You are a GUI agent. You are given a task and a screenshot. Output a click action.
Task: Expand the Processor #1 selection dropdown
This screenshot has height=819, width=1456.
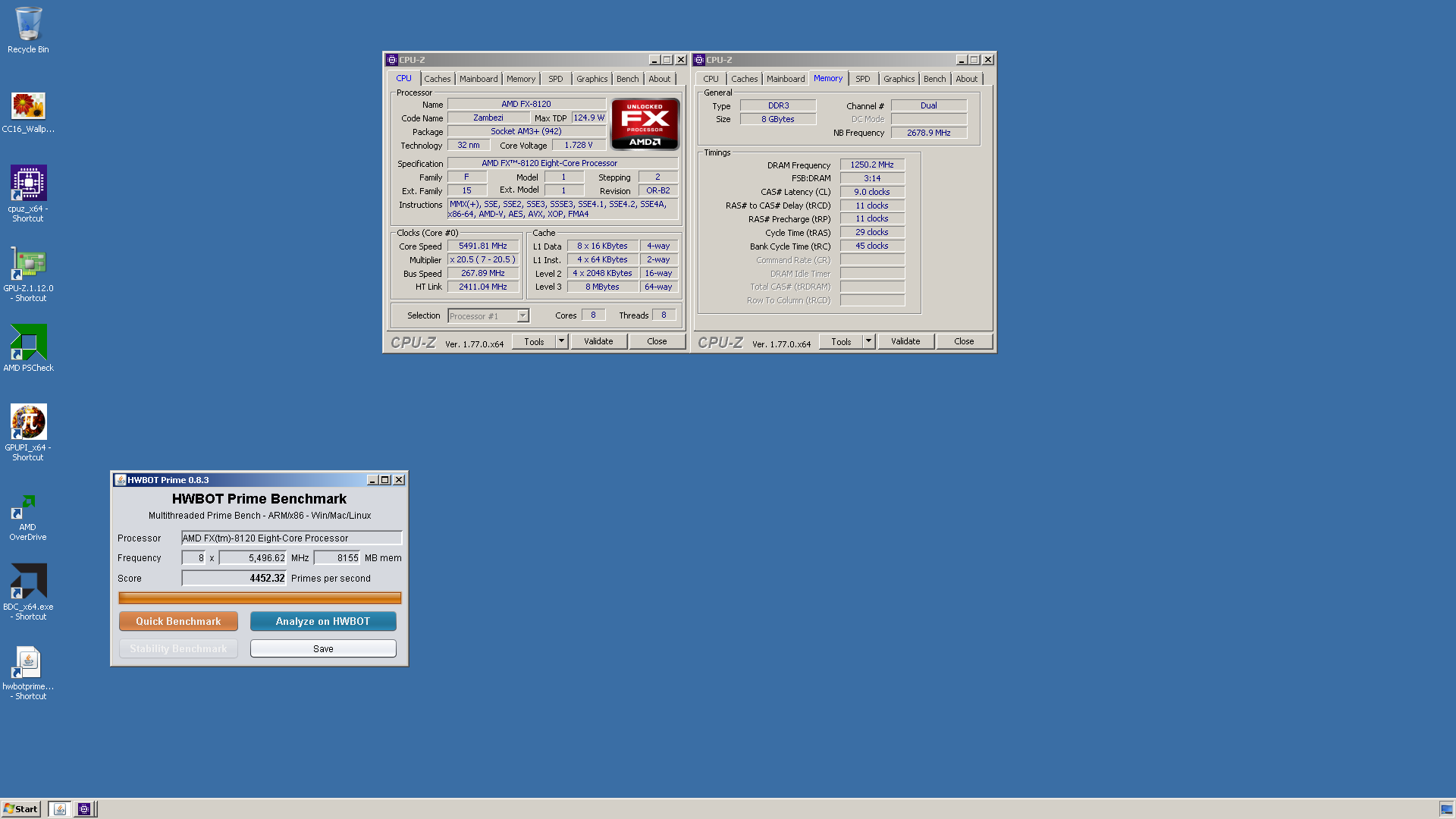[x=522, y=316]
